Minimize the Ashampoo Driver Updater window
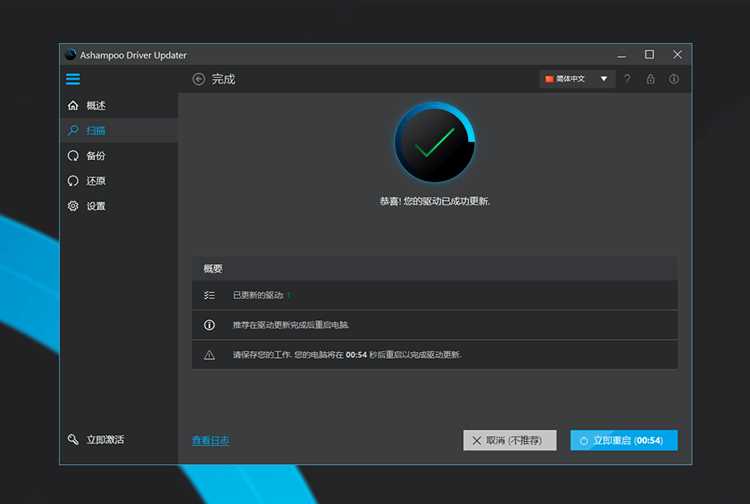 click(621, 55)
